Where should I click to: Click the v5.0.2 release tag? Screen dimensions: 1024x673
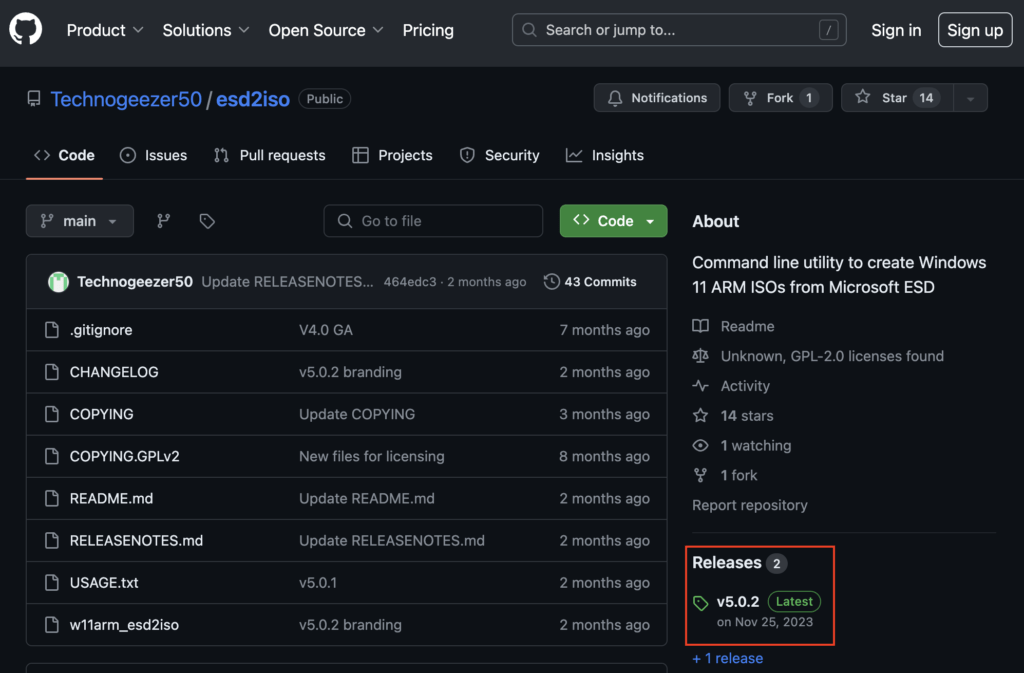pyautogui.click(x=737, y=602)
